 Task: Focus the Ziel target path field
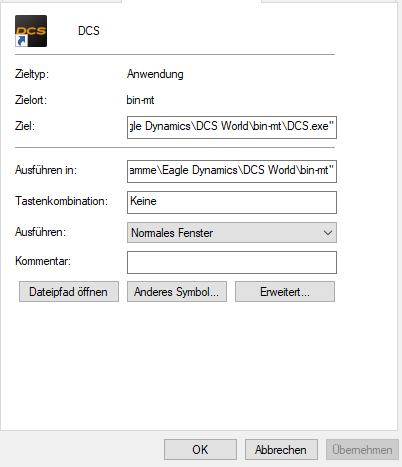point(232,127)
